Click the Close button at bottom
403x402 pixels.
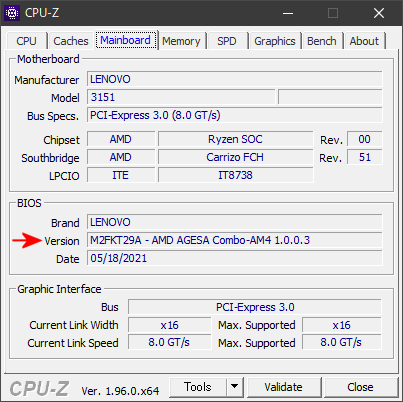tap(360, 387)
